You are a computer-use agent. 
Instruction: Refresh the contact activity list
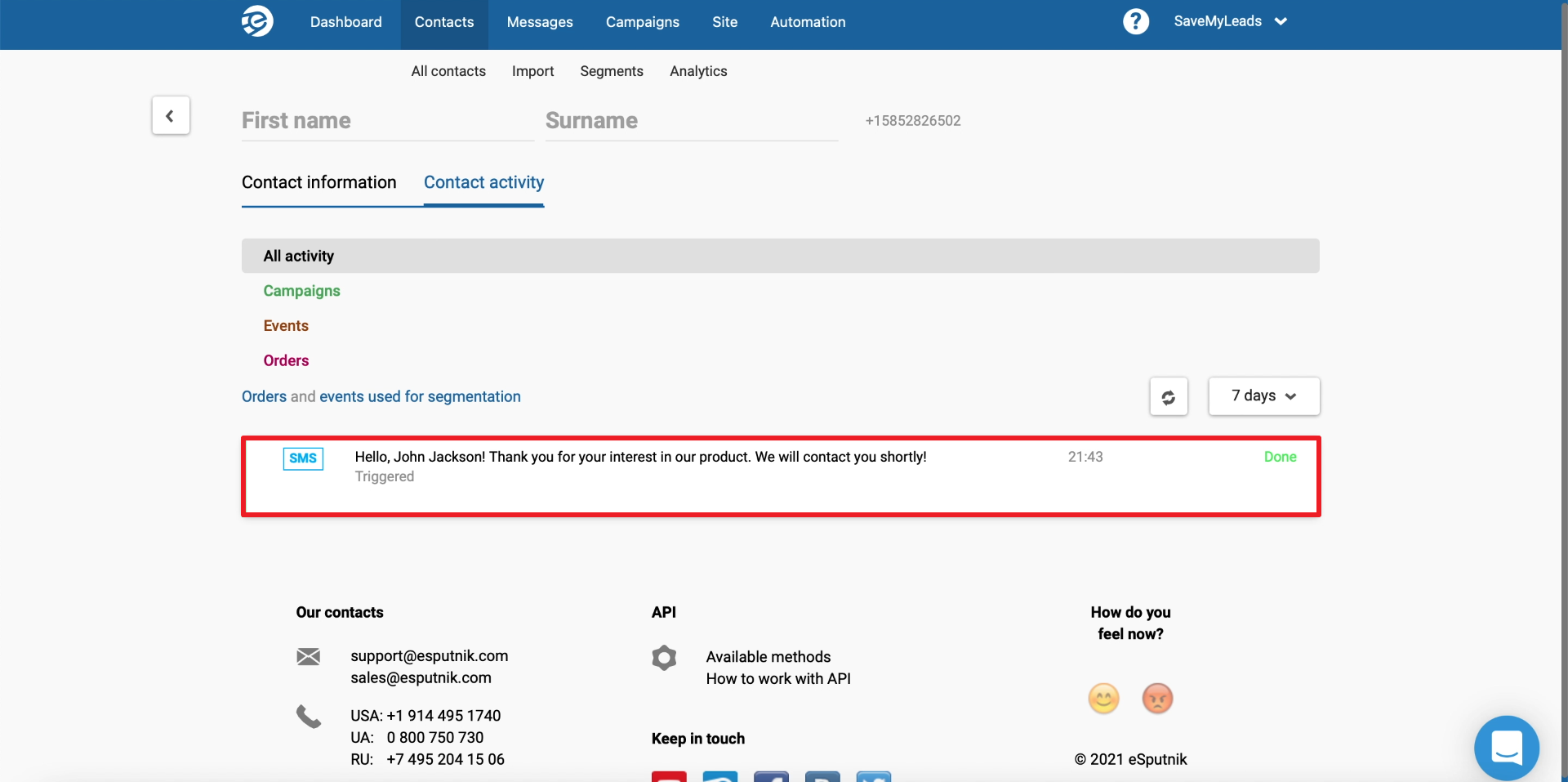click(1169, 396)
